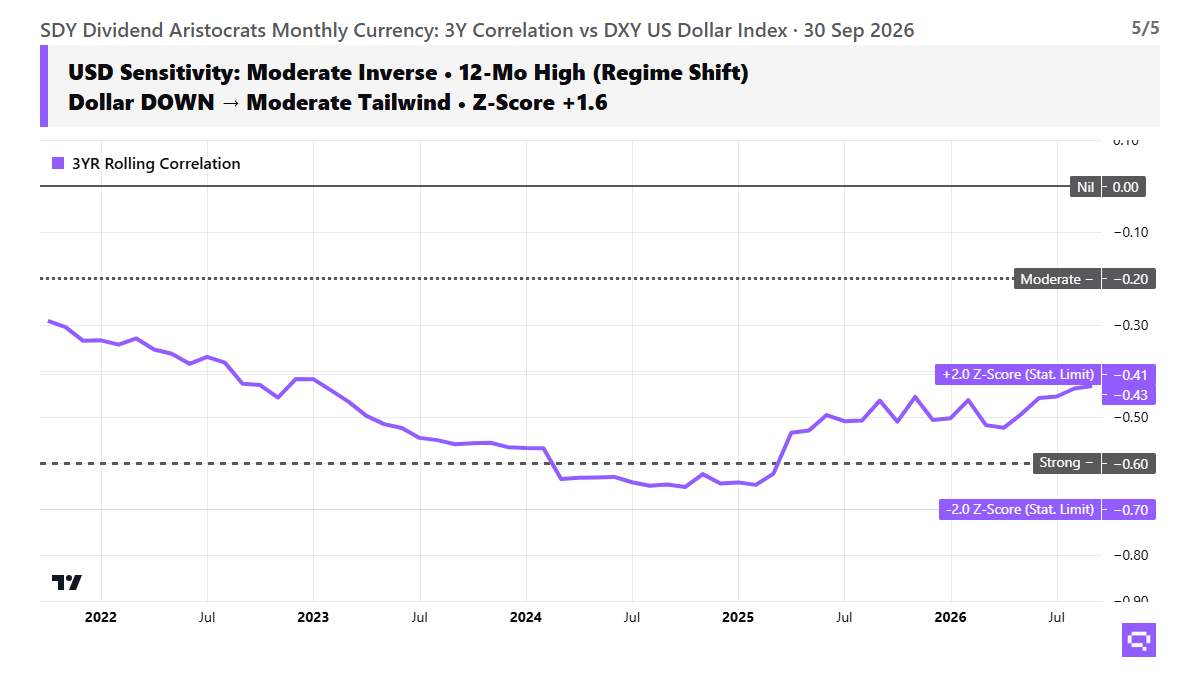
Task: Click the -2.0 Z-Score (Stat. Limit) label
Action: [x=1018, y=510]
